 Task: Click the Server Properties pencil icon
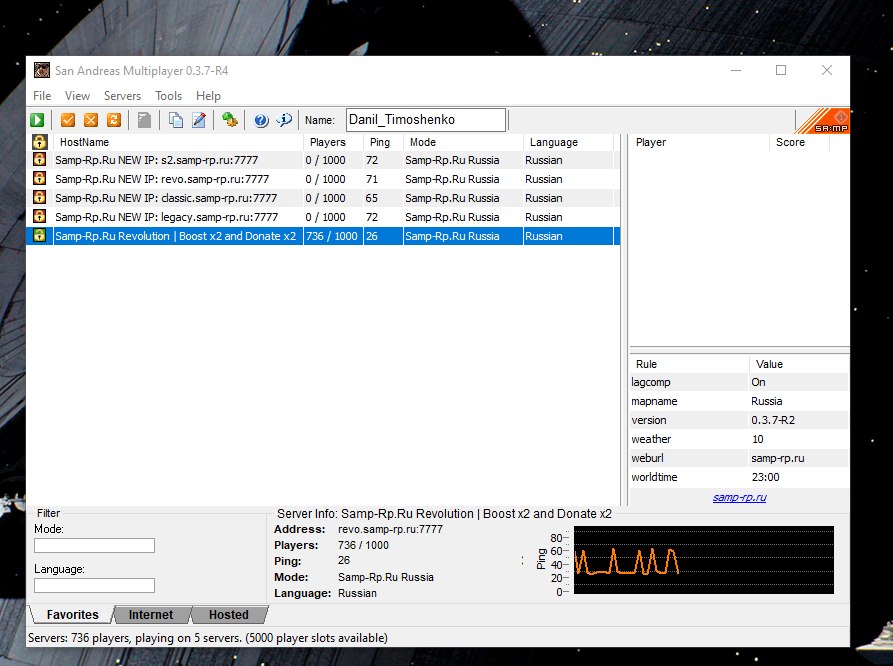click(x=199, y=120)
